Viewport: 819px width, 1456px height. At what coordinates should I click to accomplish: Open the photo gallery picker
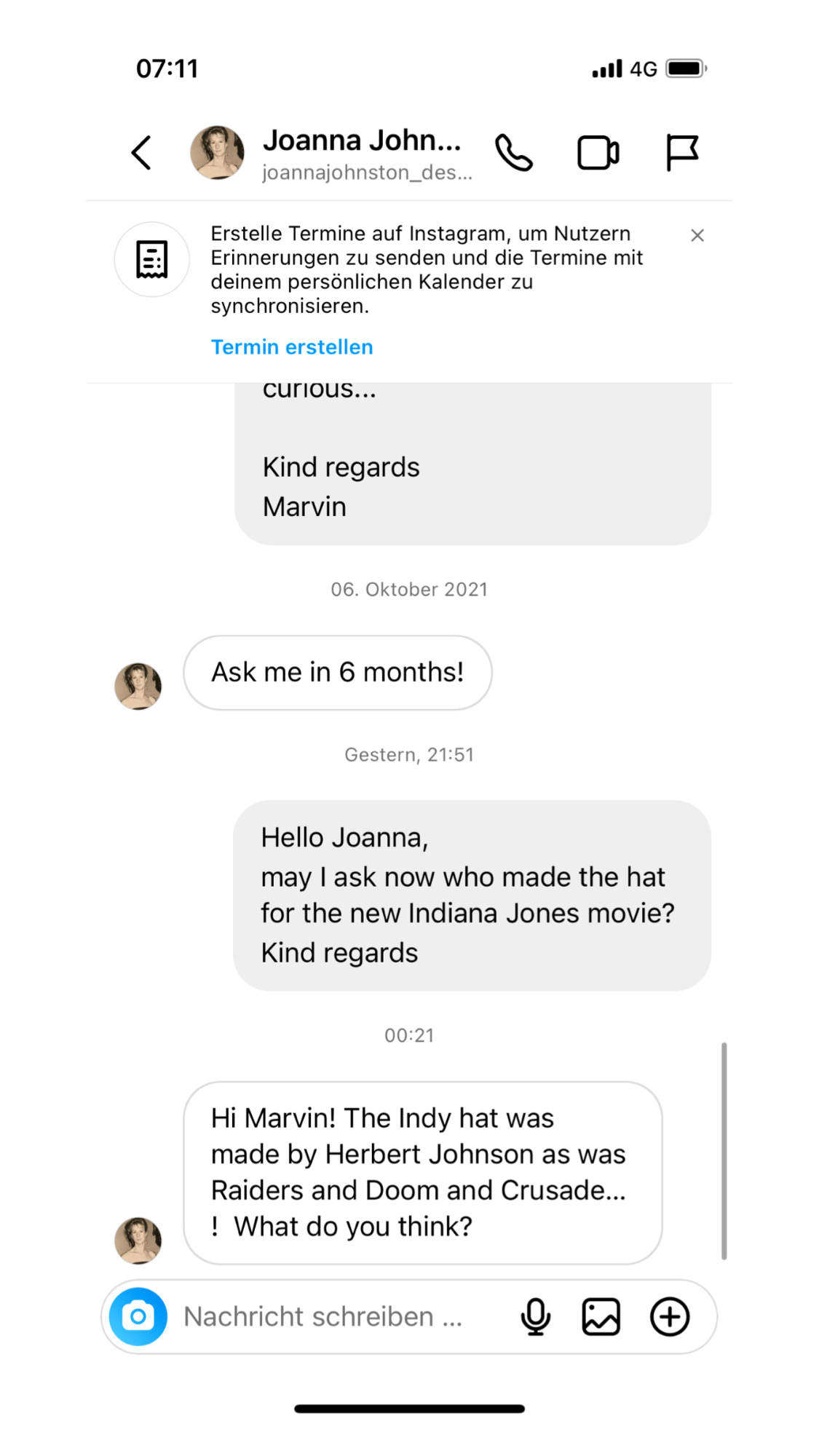click(x=601, y=1316)
